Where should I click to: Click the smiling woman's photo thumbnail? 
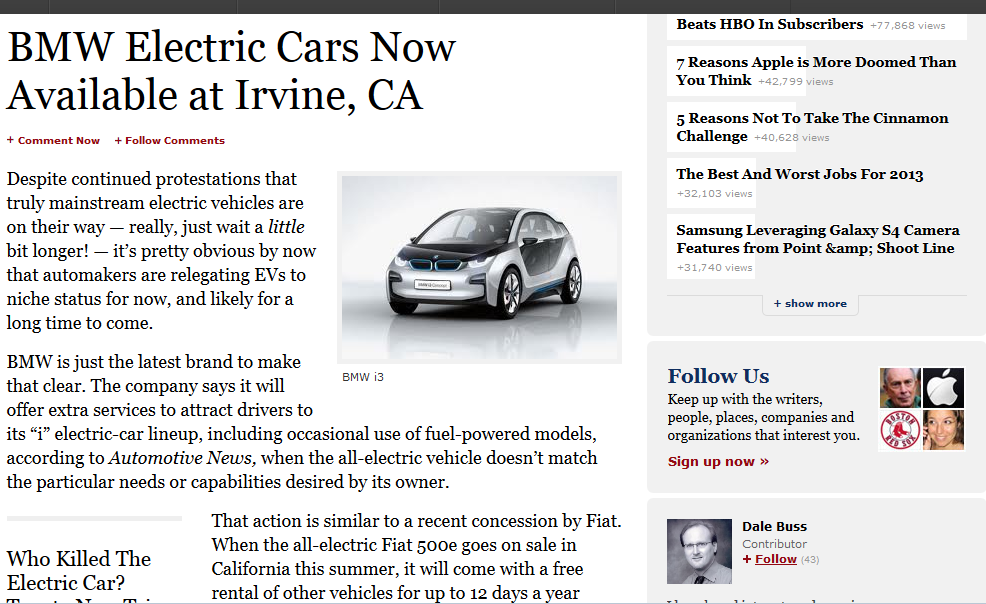[x=943, y=430]
